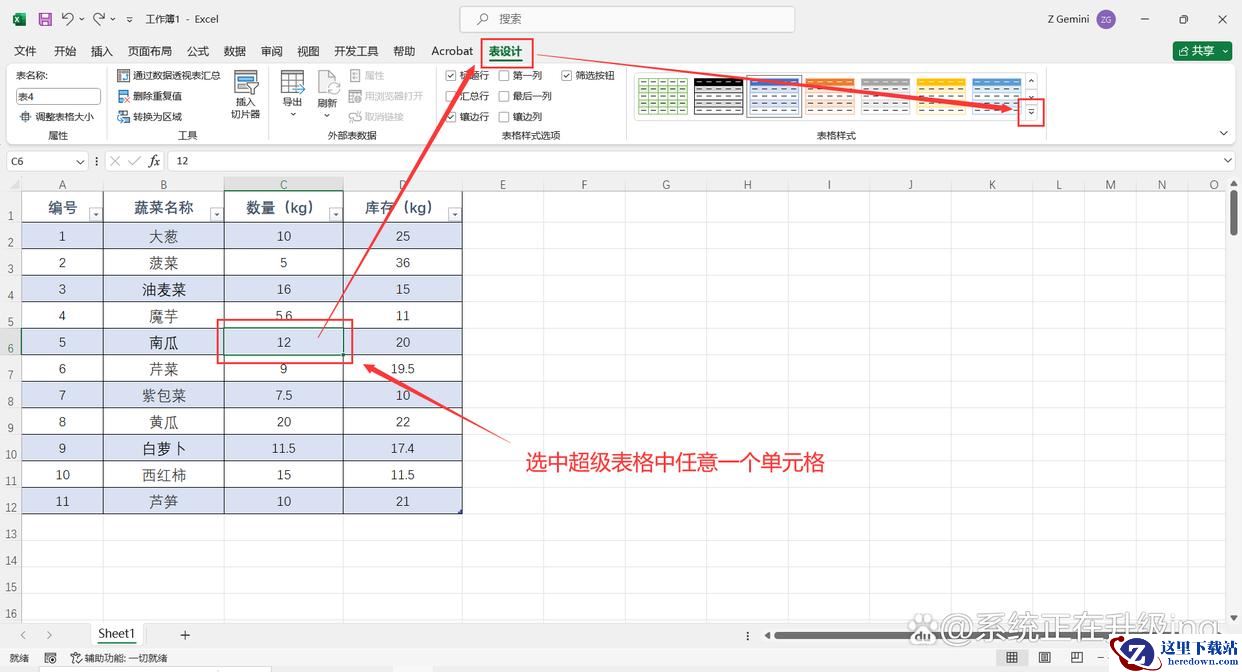Viewport: 1242px width, 672px height.
Task: Click the Resize Table (调整表格大小) icon
Action: point(25,117)
